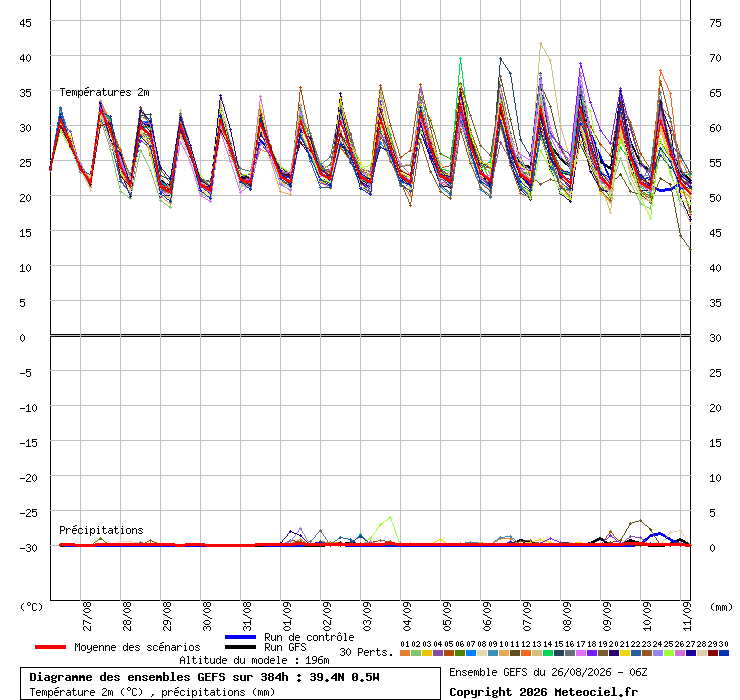Click the -15 value on the left axis

coord(28,443)
